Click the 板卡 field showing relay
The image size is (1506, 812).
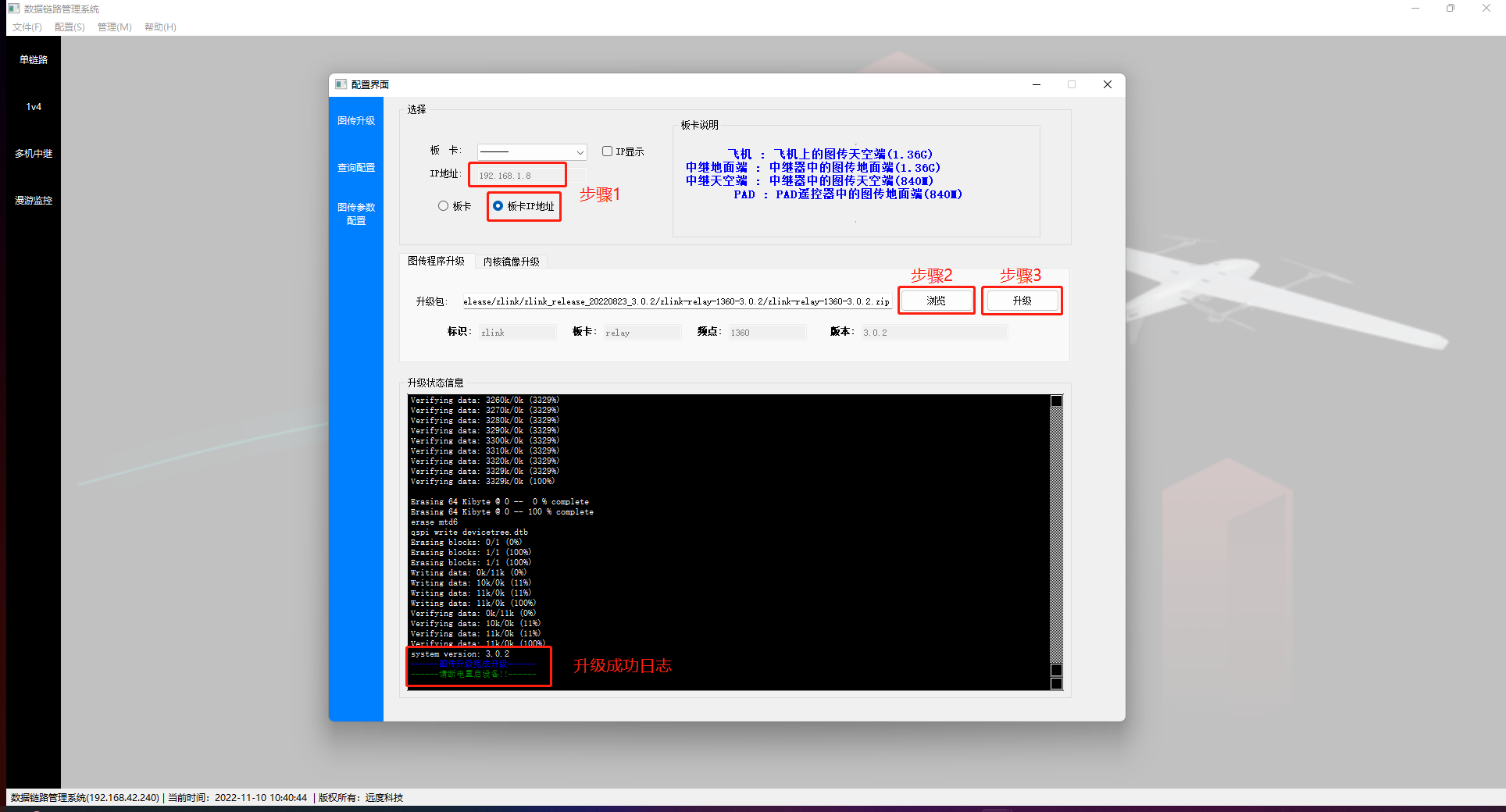pyautogui.click(x=641, y=333)
